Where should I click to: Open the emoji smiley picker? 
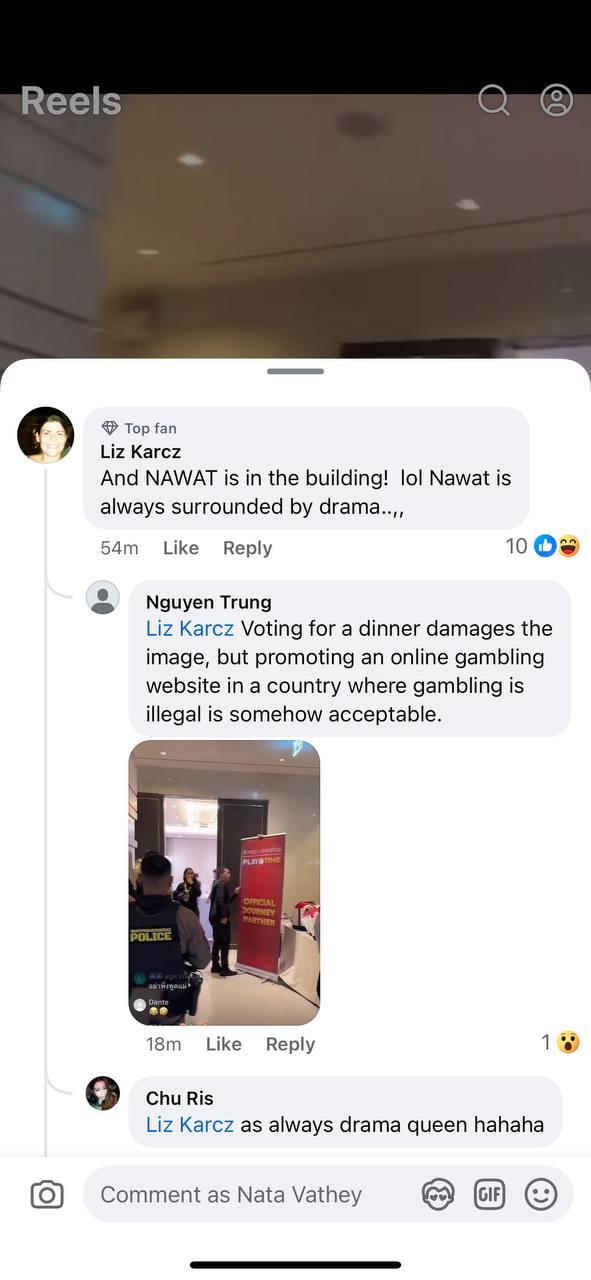541,1194
